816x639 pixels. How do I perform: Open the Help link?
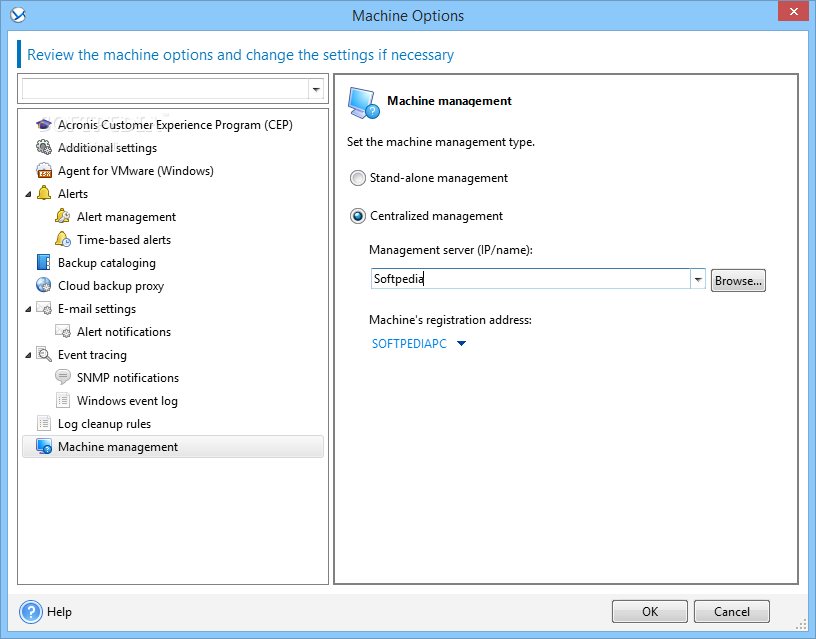pos(59,611)
